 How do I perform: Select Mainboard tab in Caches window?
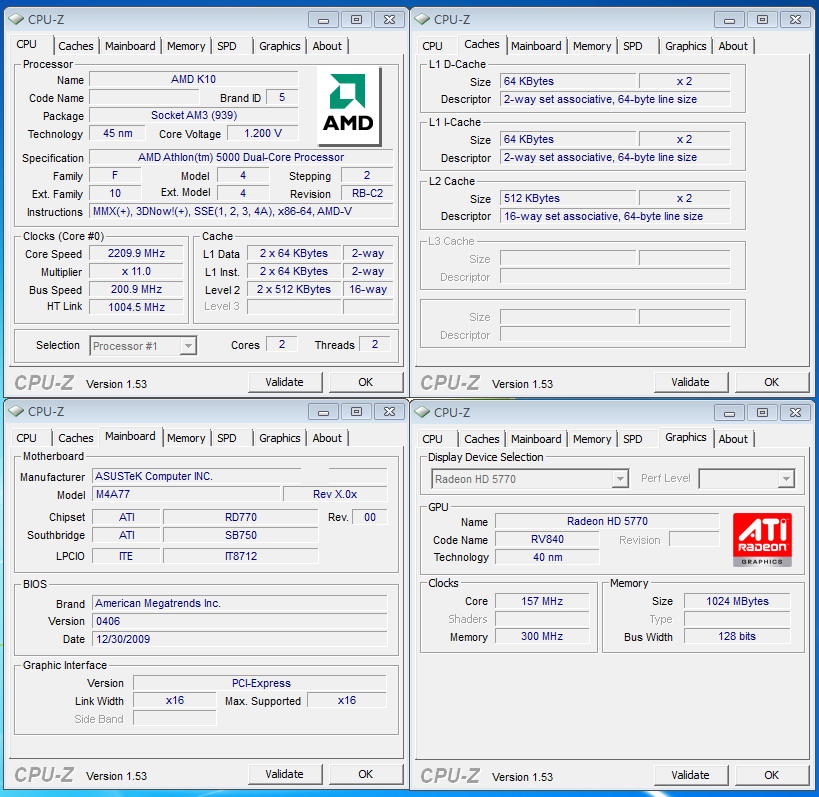(x=536, y=46)
